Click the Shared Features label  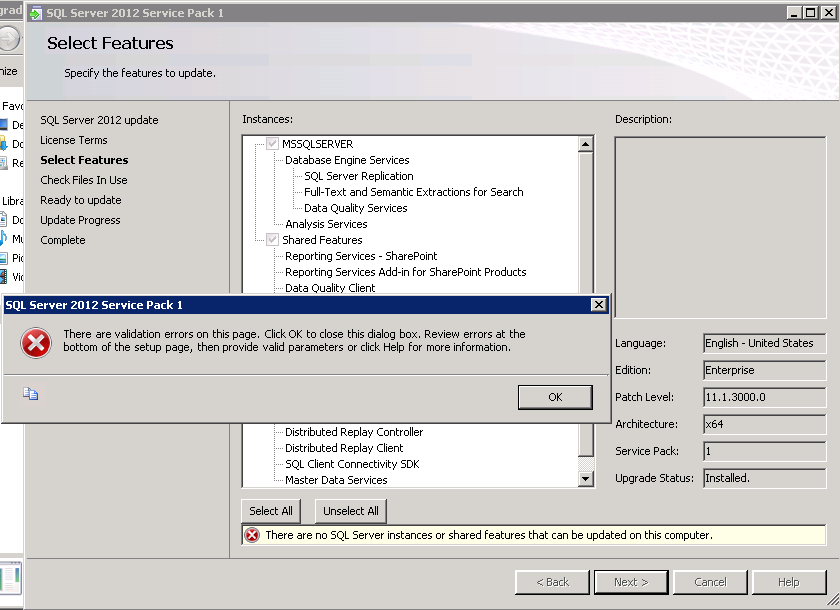pos(322,240)
